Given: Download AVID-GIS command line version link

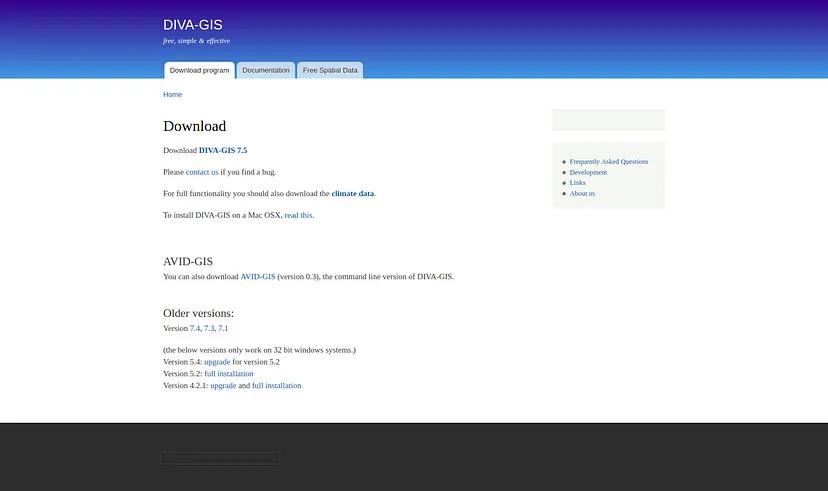Looking at the screenshot, I should 258,277.
